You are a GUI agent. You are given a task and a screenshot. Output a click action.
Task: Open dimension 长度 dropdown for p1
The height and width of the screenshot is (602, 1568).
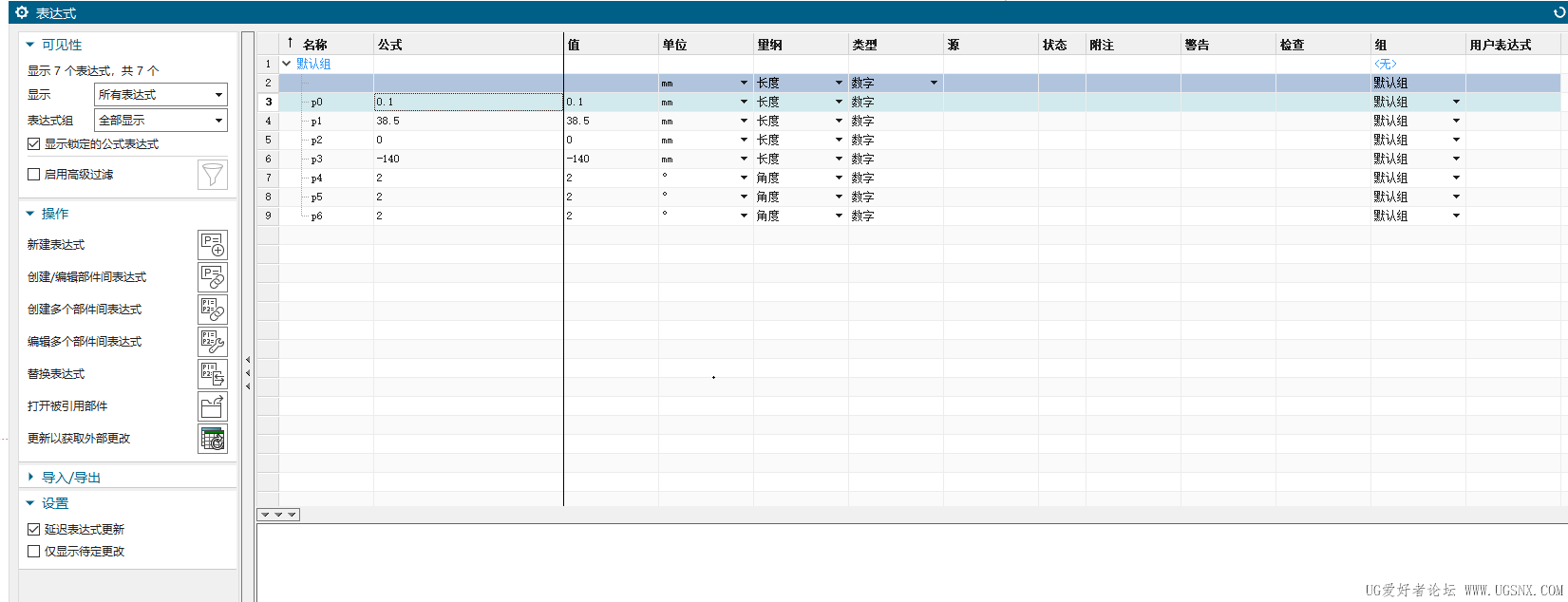click(x=839, y=121)
